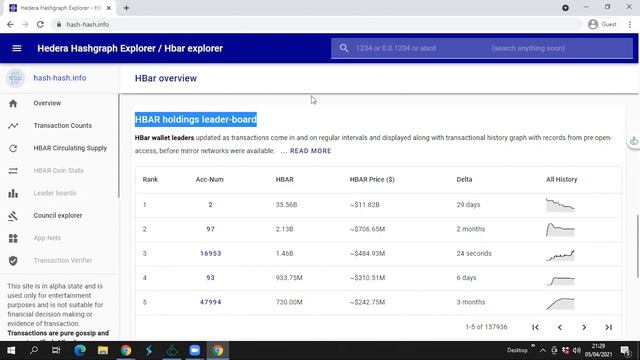Open the hamburger navigation menu
This screenshot has height=360, width=640.
pos(17,48)
